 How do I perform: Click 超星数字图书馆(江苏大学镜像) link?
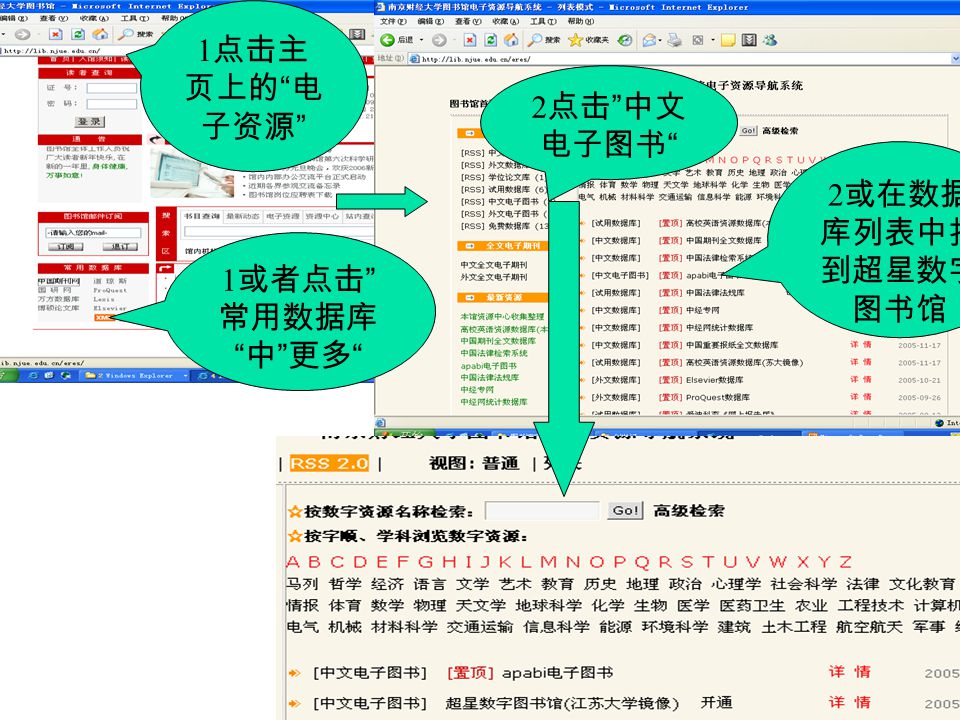563,703
